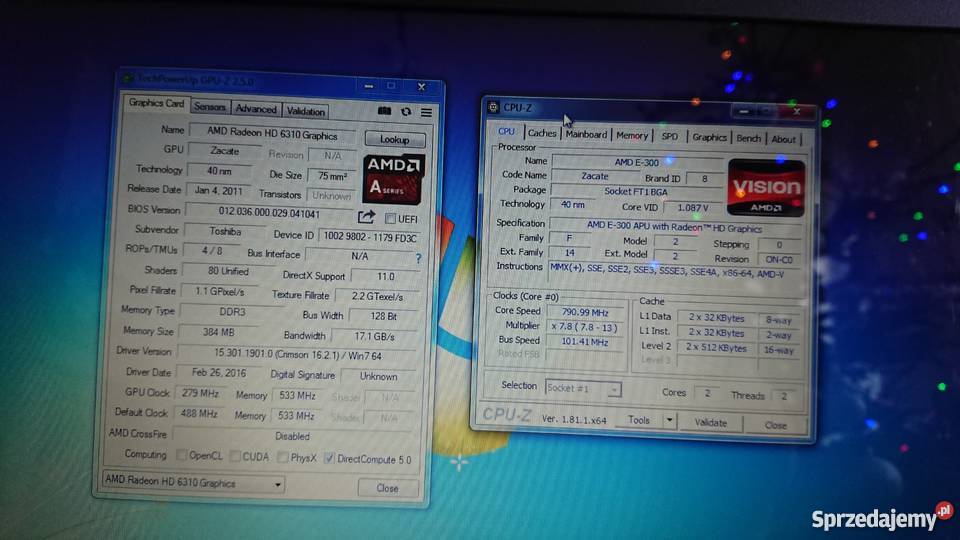Toggle the OpenCL checkbox
Screen dimensions: 960x540
[182, 455]
